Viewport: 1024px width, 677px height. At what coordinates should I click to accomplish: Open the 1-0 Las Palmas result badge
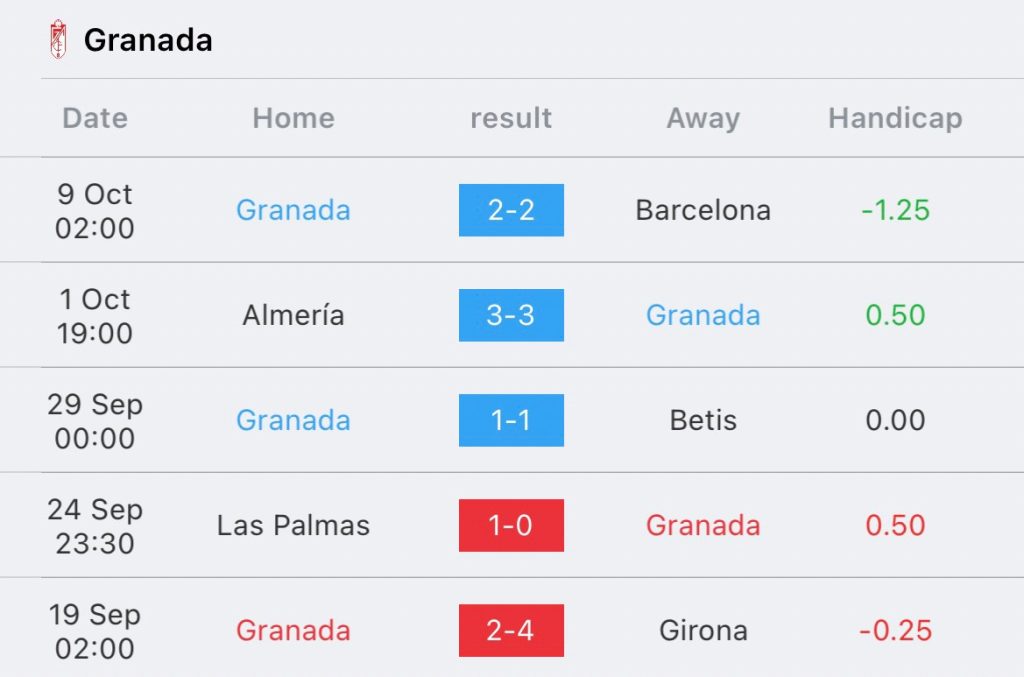click(x=511, y=526)
